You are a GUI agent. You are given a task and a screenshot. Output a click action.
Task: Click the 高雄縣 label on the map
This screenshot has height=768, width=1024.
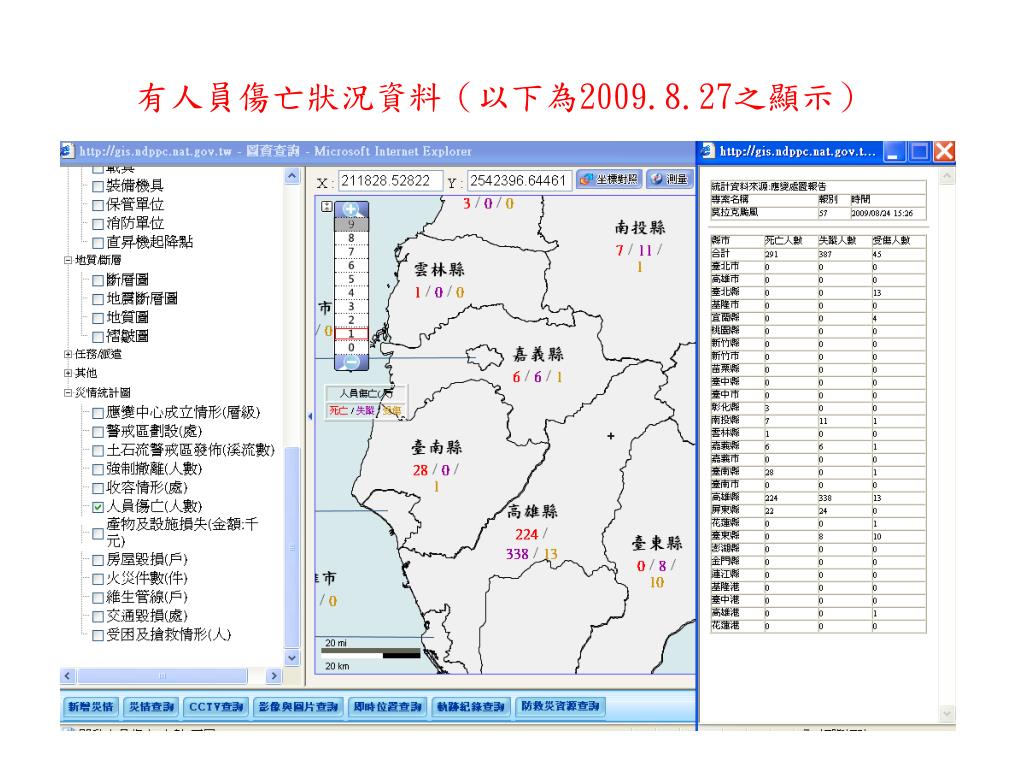(532, 511)
